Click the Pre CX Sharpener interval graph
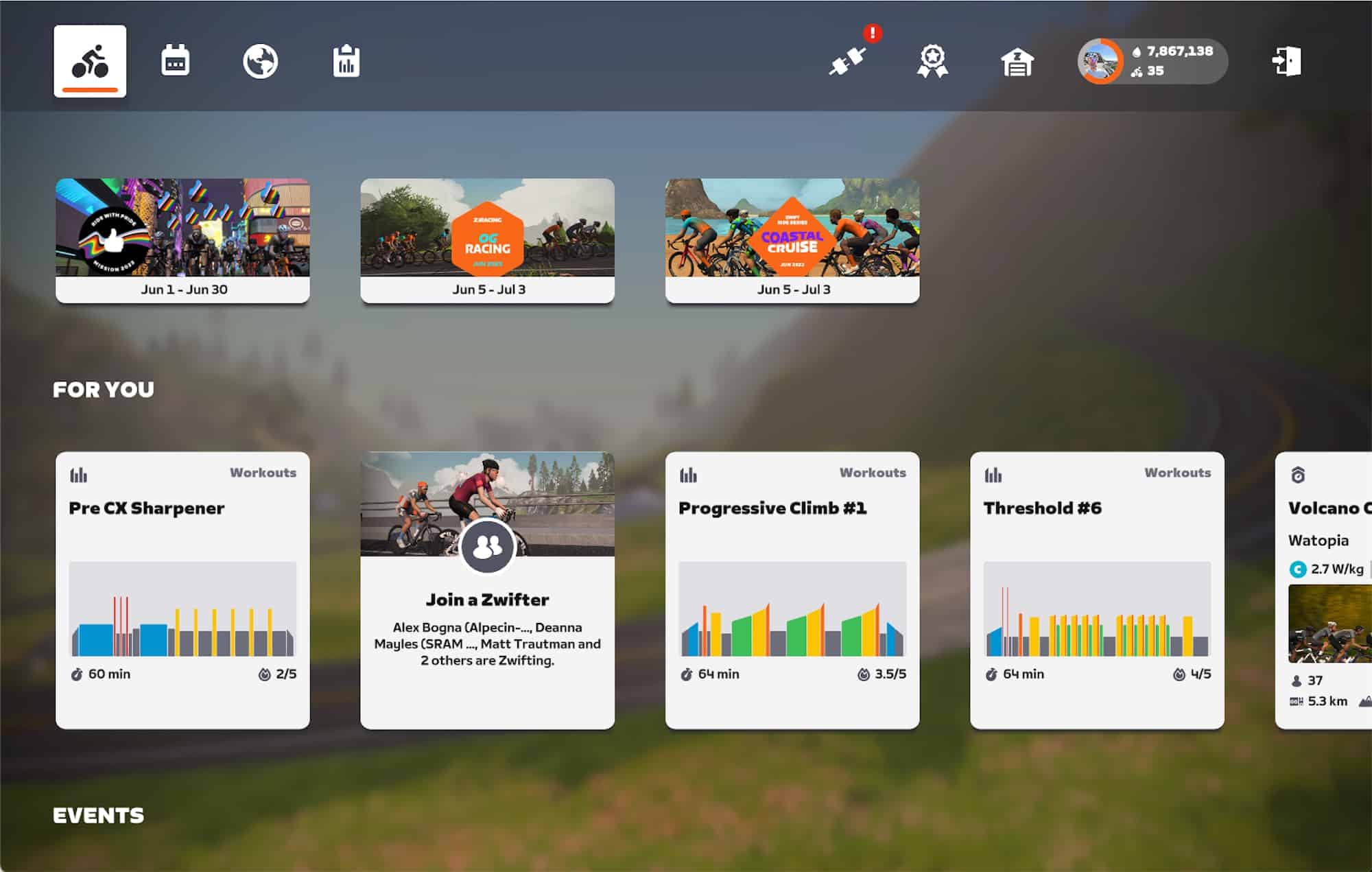1372x872 pixels. click(x=182, y=609)
